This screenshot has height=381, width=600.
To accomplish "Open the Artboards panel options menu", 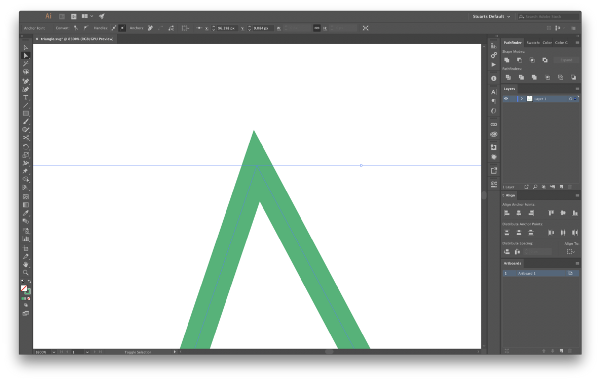I will 577,264.
